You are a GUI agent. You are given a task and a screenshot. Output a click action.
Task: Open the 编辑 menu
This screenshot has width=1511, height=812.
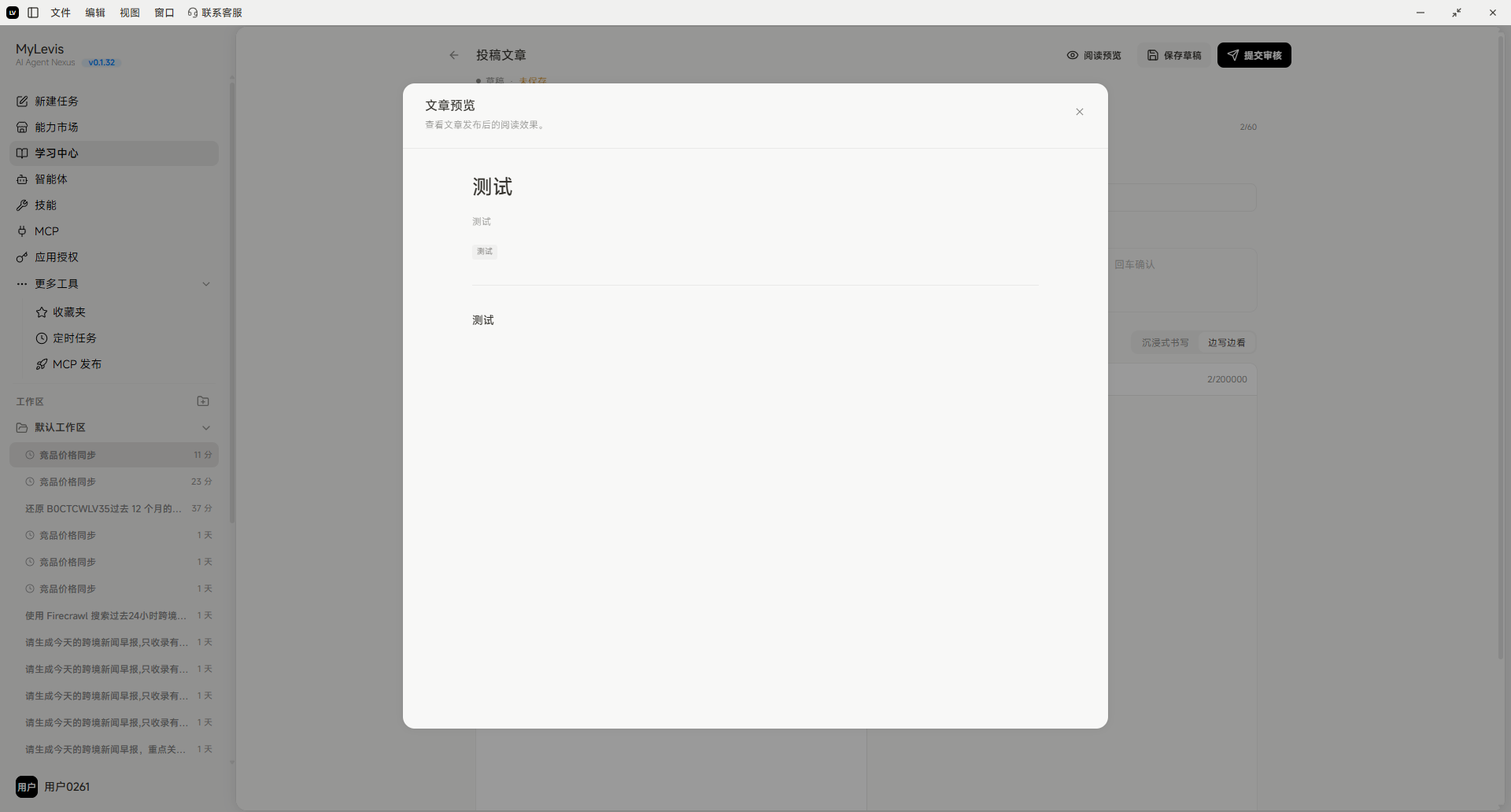pyautogui.click(x=95, y=13)
